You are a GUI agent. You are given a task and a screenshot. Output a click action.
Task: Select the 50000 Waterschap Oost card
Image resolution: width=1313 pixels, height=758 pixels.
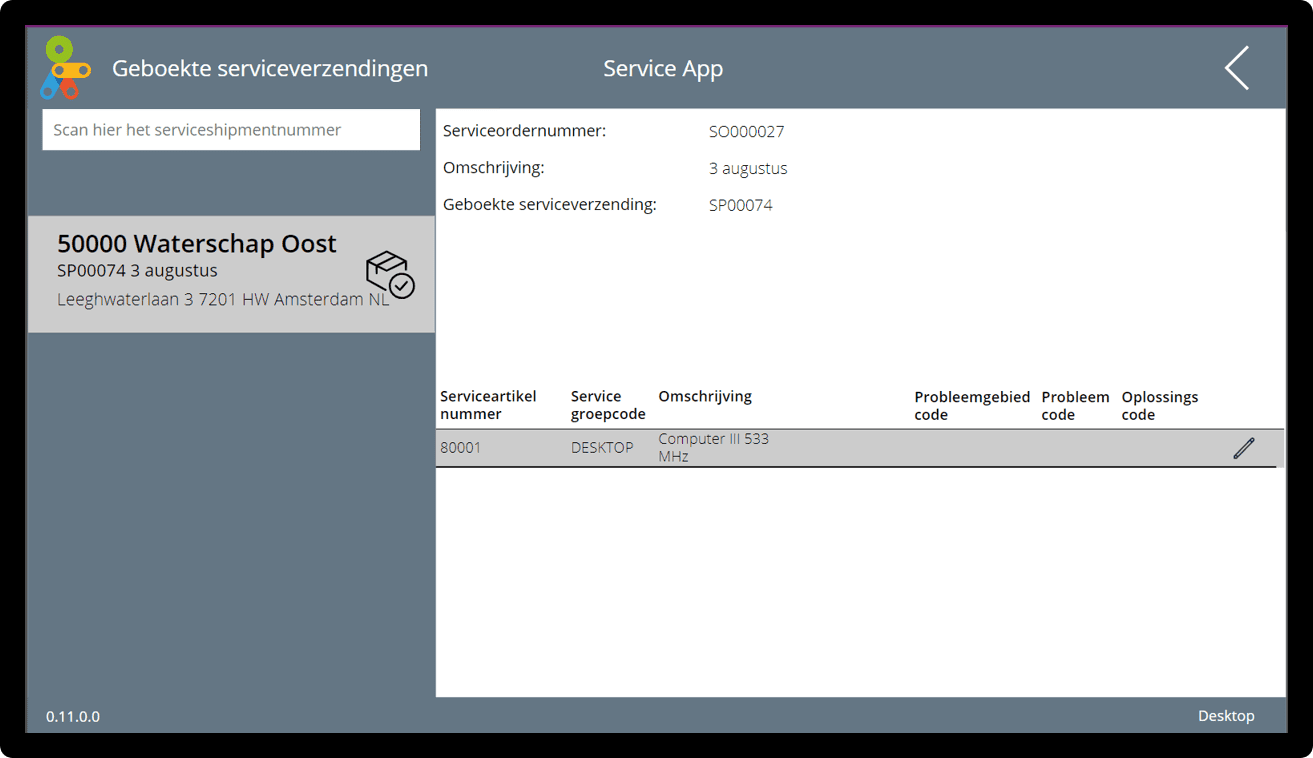[x=231, y=274]
